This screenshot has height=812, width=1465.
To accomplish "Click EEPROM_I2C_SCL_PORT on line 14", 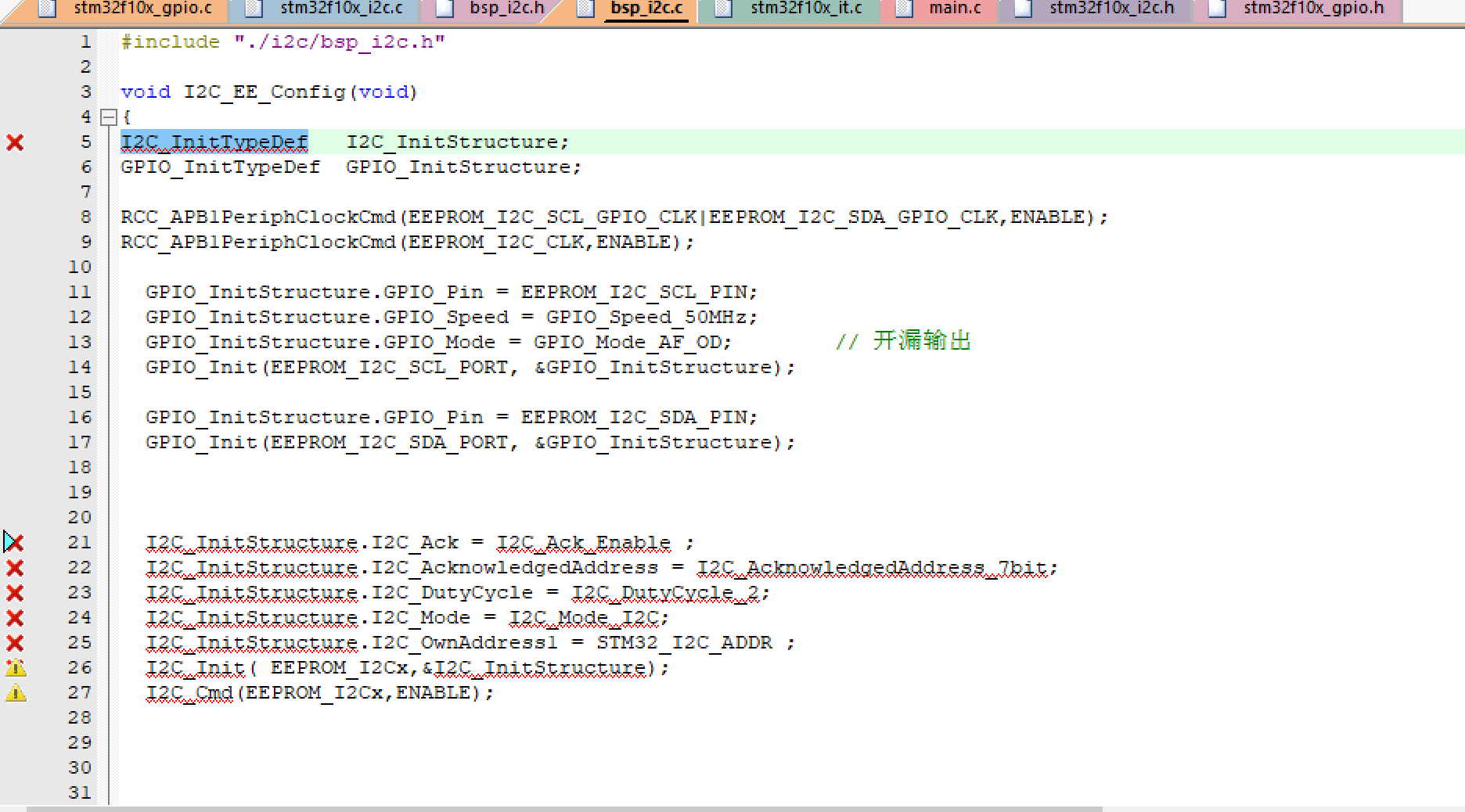I will click(x=390, y=367).
